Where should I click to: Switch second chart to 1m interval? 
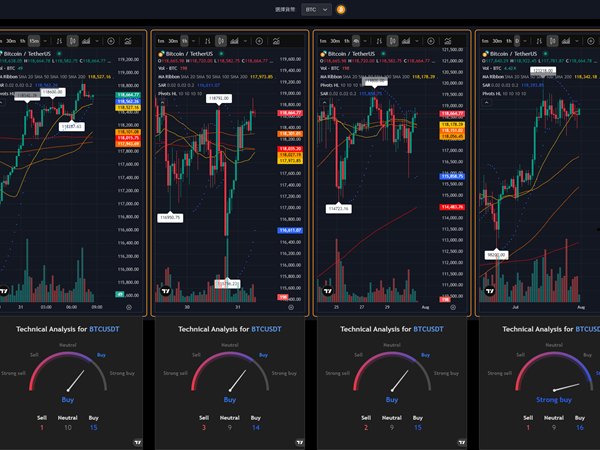(x=161, y=41)
